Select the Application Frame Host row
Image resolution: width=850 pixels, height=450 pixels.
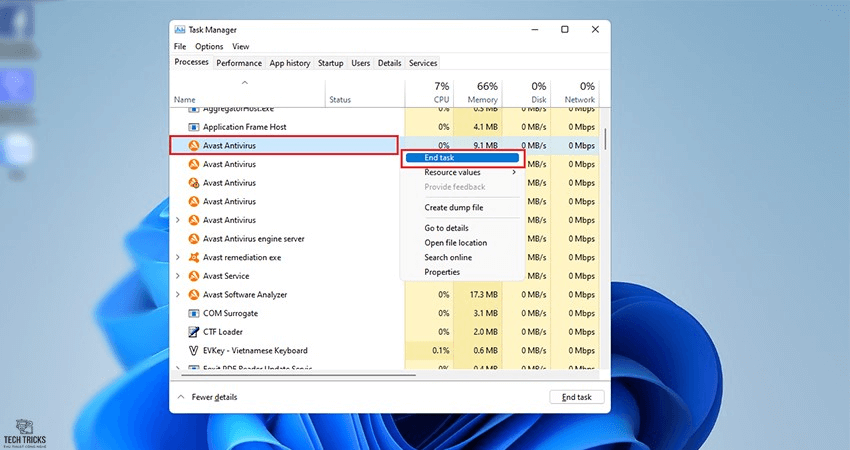pyautogui.click(x=385, y=127)
